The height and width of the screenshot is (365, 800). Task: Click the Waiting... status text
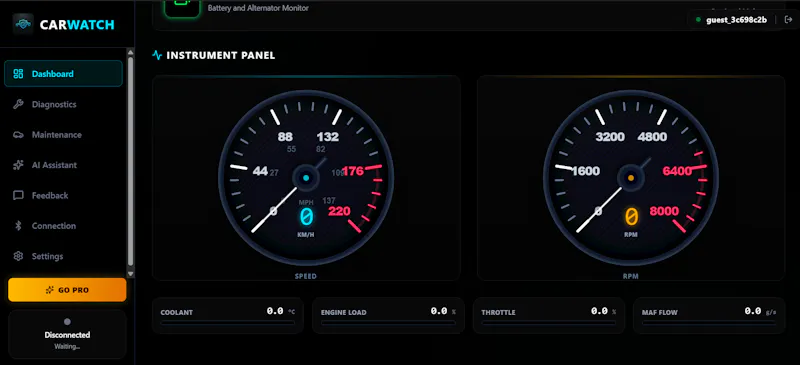tap(67, 347)
